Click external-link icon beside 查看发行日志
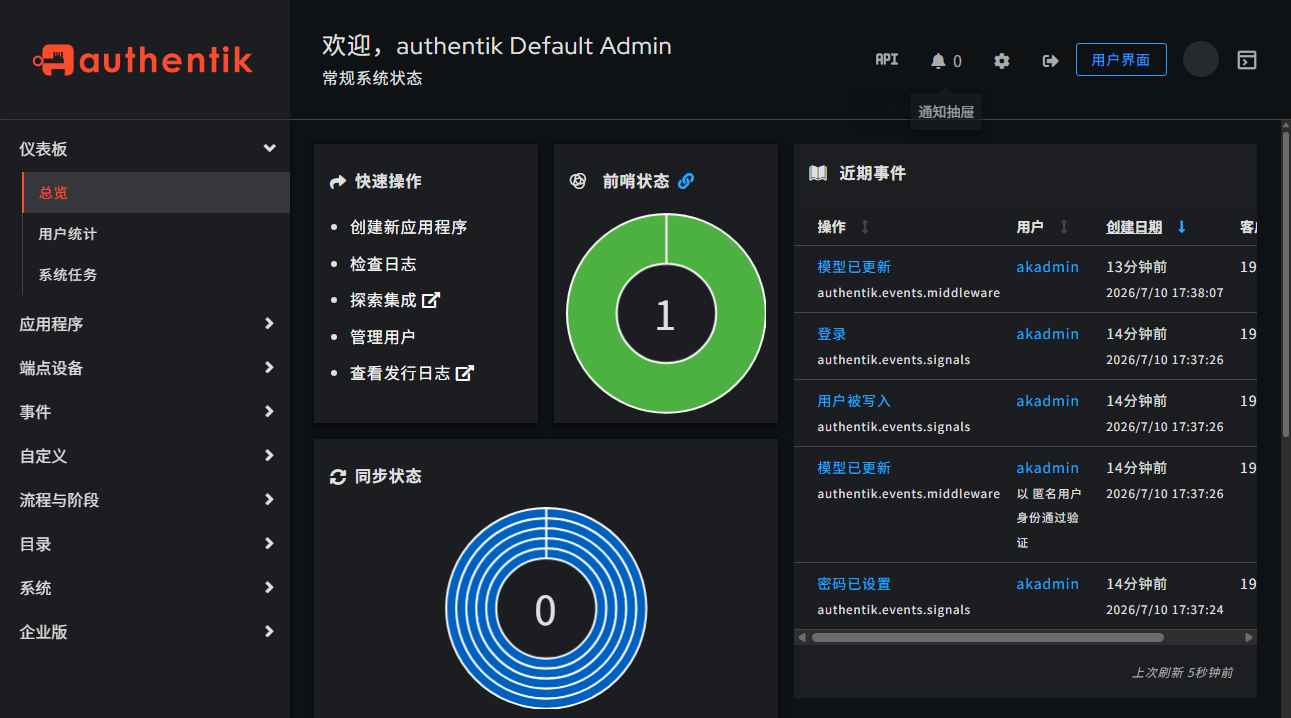The height and width of the screenshot is (718, 1291). 465,373
